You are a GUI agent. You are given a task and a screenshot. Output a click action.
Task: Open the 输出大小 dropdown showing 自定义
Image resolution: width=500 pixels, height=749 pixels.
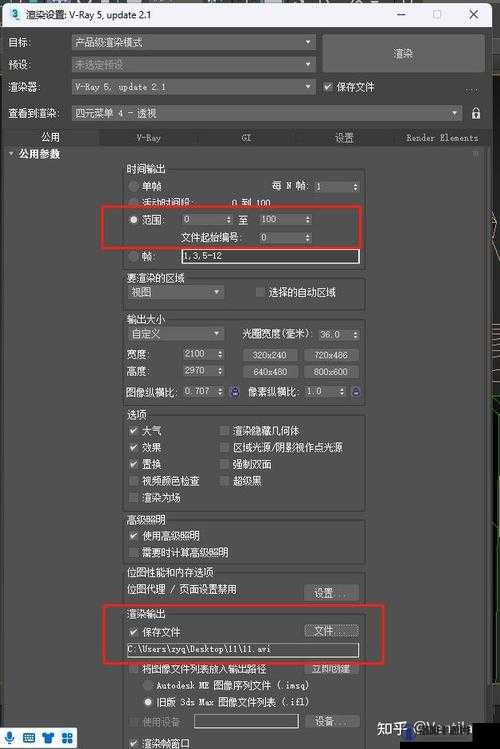(x=175, y=333)
